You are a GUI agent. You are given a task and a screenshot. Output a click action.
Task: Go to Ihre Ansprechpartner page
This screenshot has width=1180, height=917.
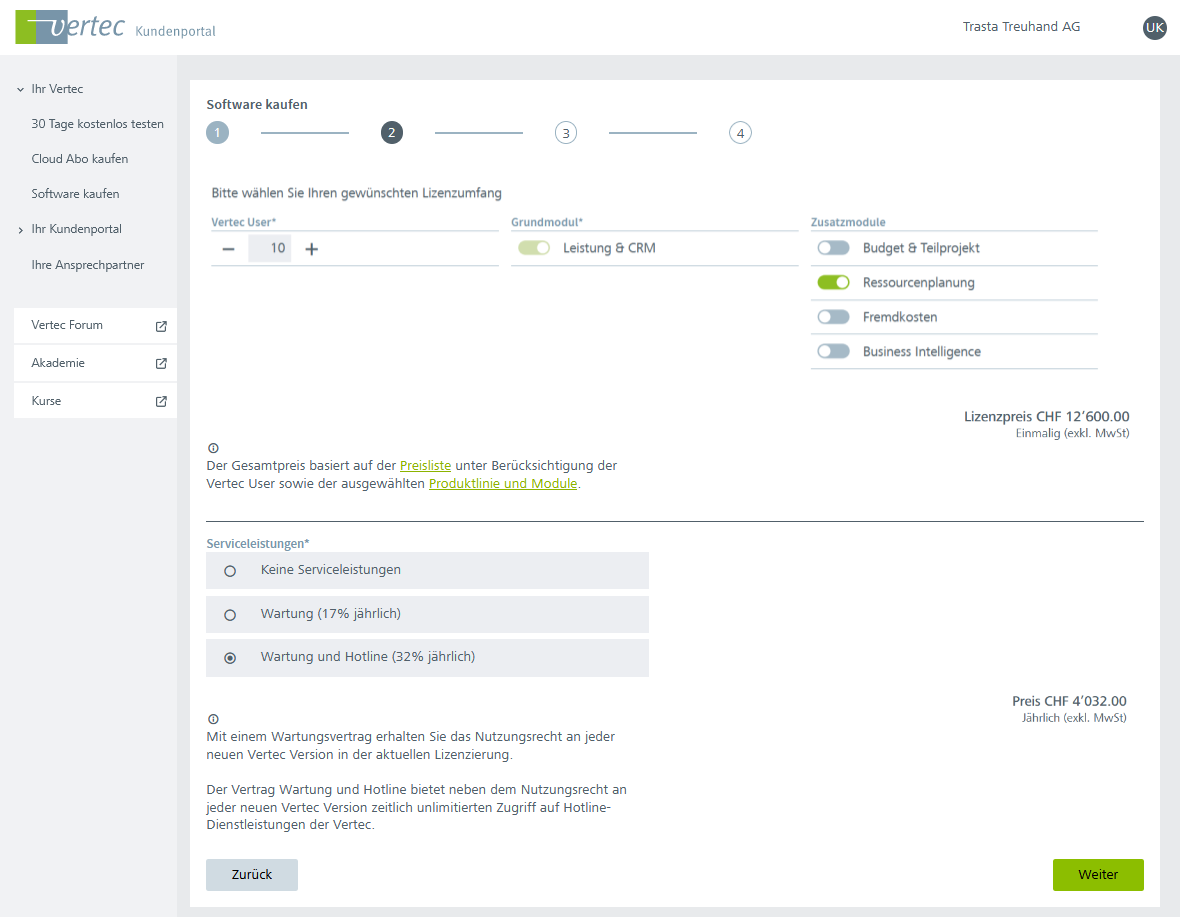point(88,265)
